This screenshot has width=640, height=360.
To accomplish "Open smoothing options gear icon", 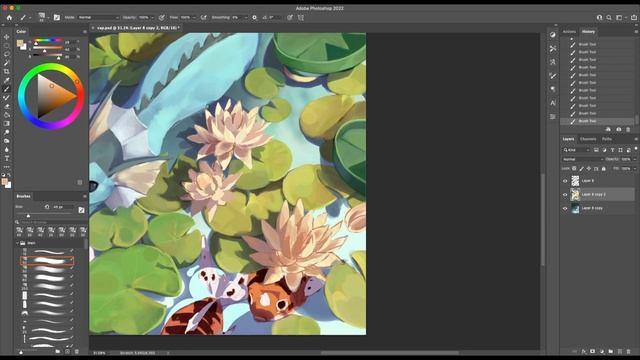I will pyautogui.click(x=254, y=18).
